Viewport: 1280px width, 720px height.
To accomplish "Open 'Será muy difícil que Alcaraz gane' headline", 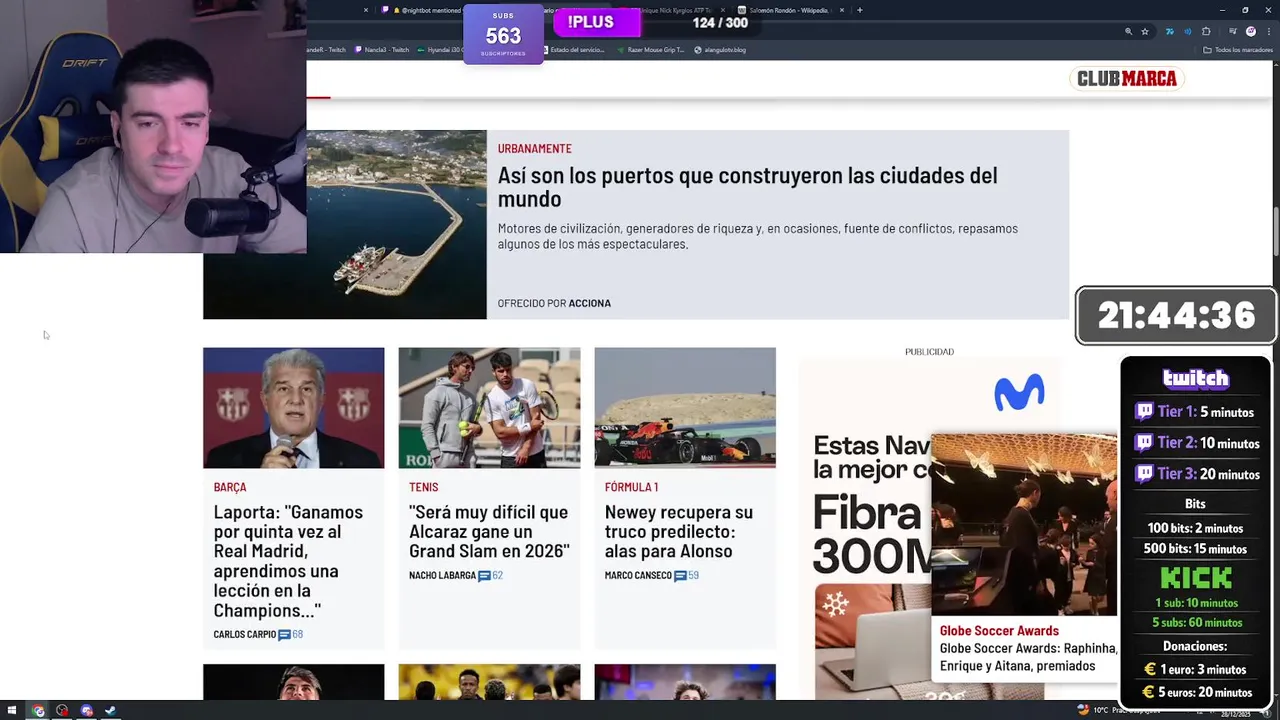I will pos(489,531).
